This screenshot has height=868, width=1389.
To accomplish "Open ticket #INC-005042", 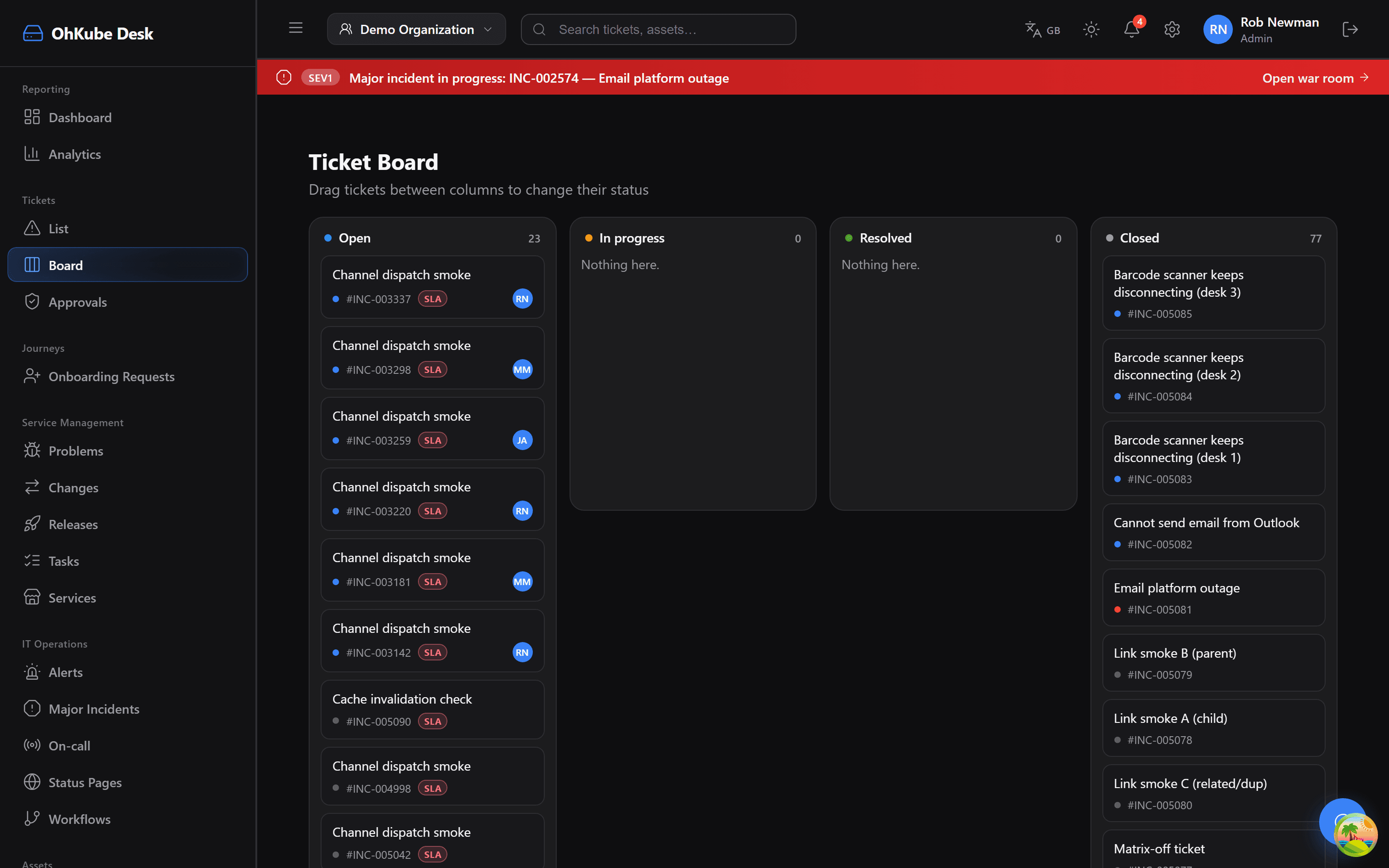I will [432, 841].
